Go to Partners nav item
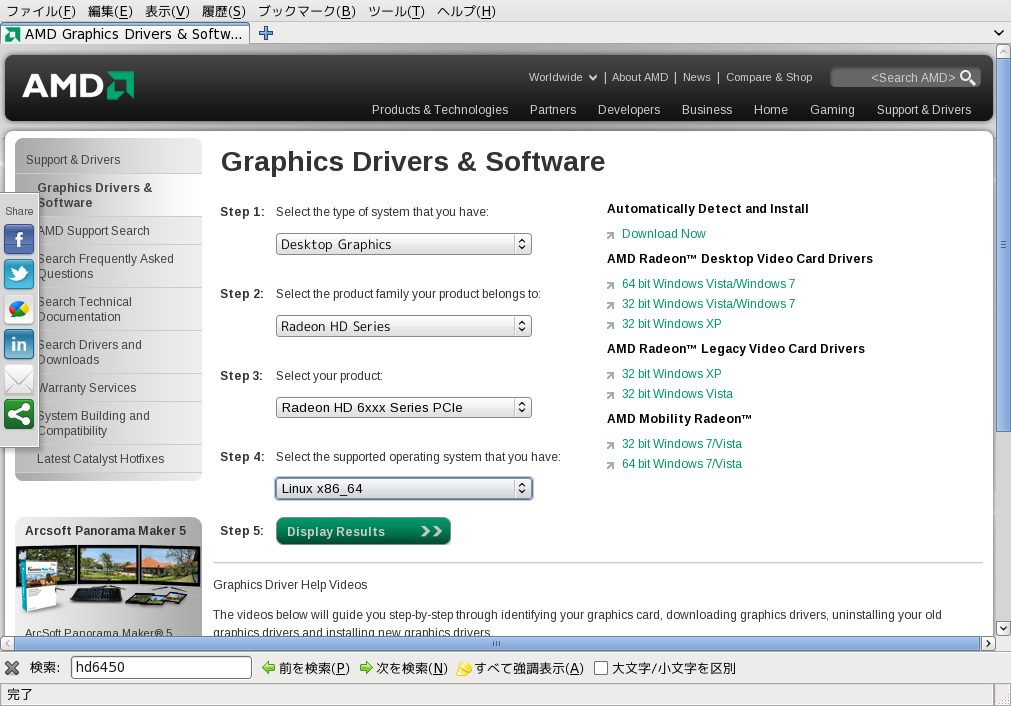 pyautogui.click(x=553, y=110)
